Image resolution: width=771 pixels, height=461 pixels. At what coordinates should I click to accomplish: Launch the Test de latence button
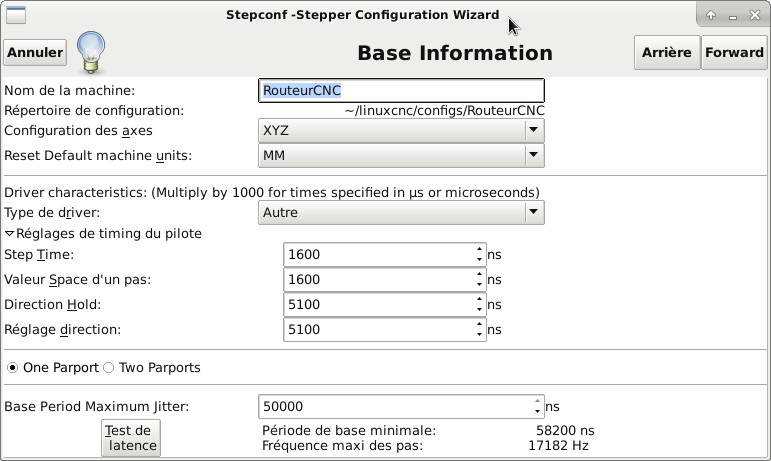tap(131, 438)
